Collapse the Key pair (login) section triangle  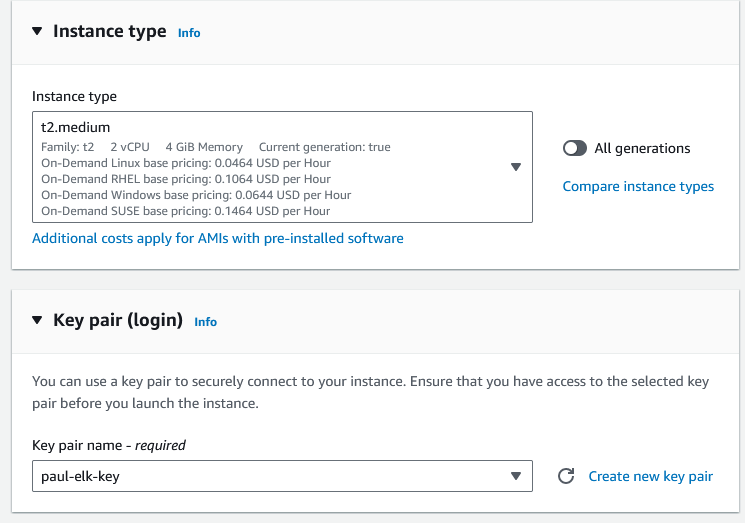[38, 320]
